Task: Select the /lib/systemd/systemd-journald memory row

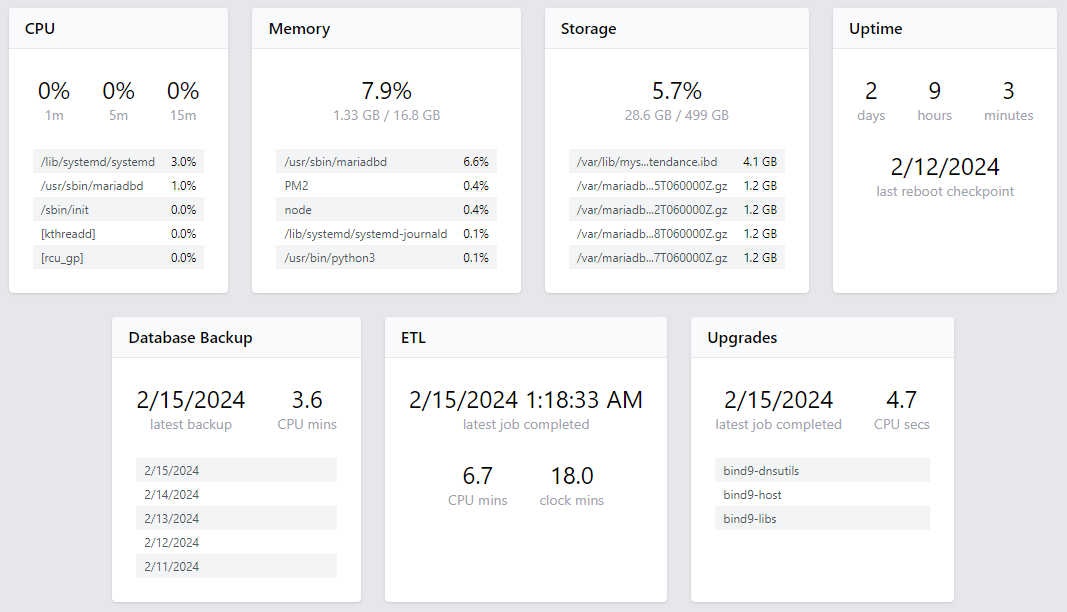Action: (387, 233)
